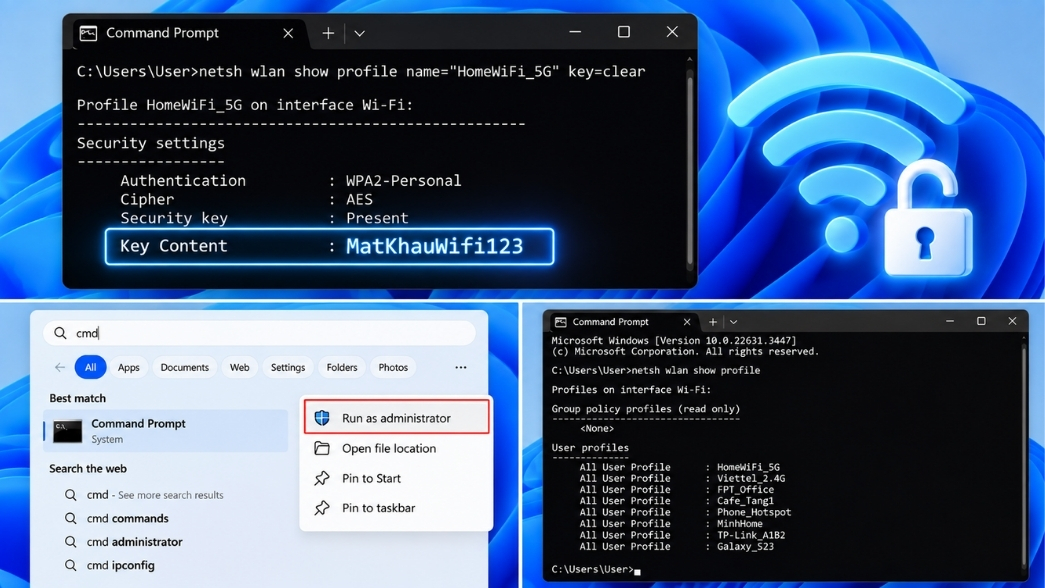The height and width of the screenshot is (588, 1045).
Task: Go back with the search panel arrow
Action: pyautogui.click(x=60, y=367)
